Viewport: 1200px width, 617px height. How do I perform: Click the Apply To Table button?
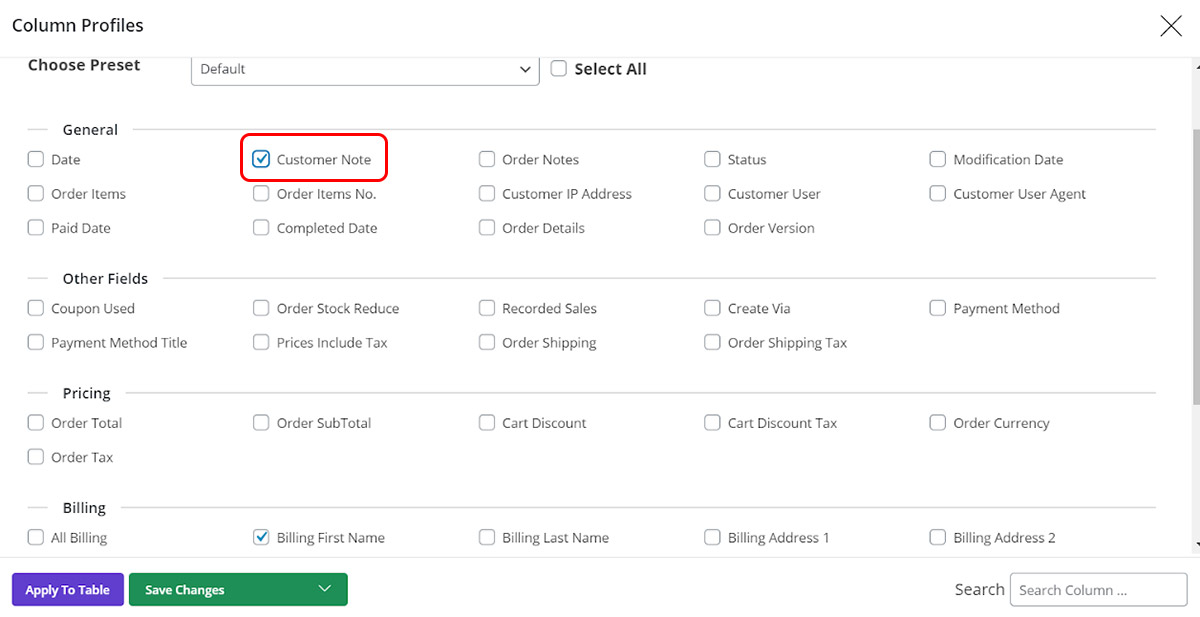pyautogui.click(x=67, y=589)
